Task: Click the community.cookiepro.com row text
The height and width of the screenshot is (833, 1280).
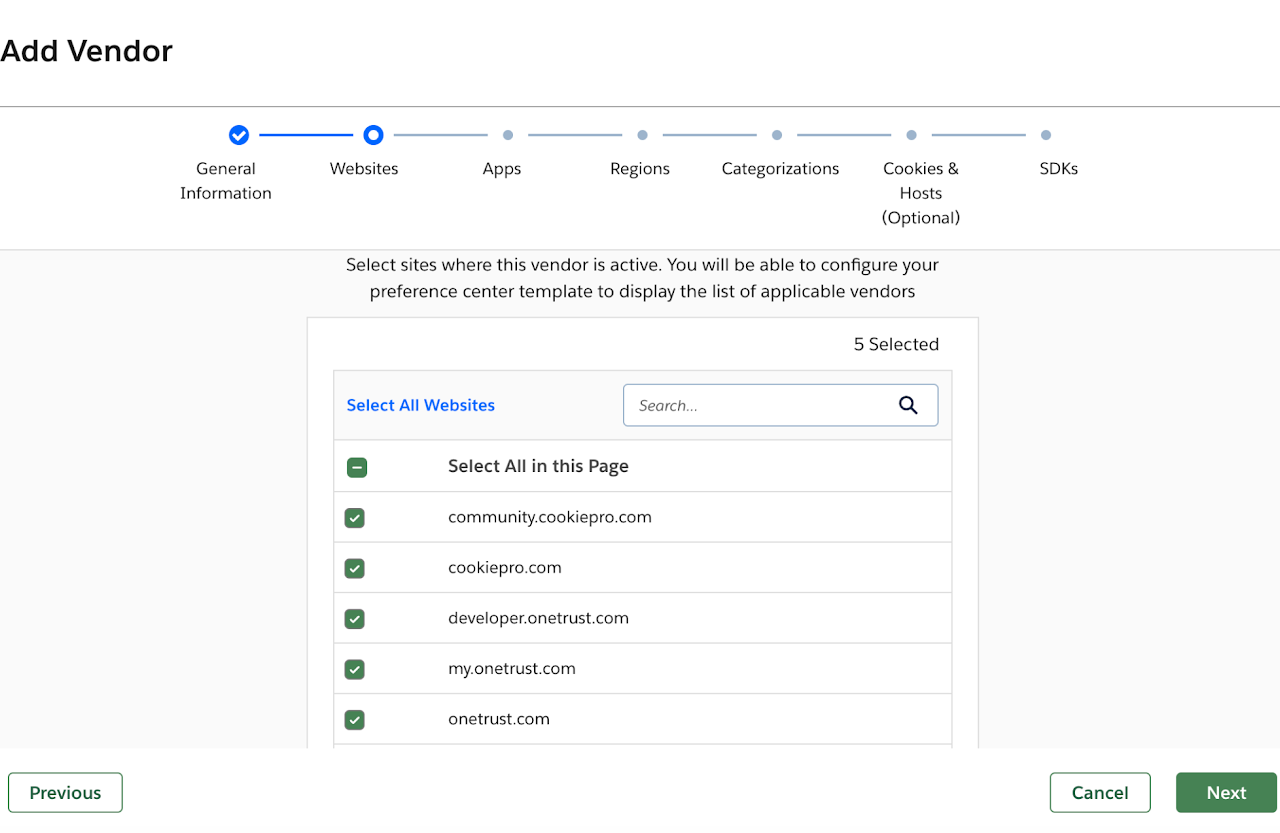Action: tap(550, 517)
